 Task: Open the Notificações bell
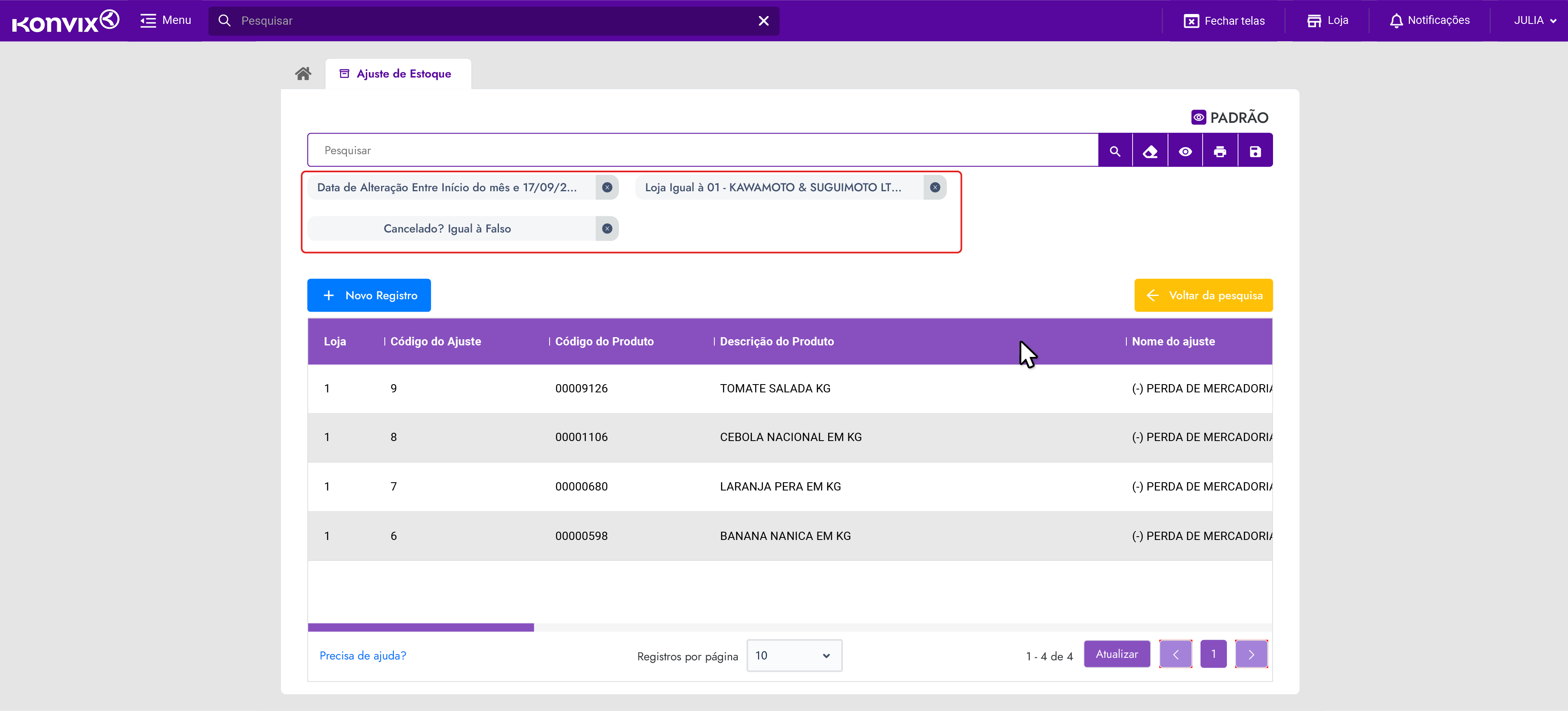point(1429,21)
